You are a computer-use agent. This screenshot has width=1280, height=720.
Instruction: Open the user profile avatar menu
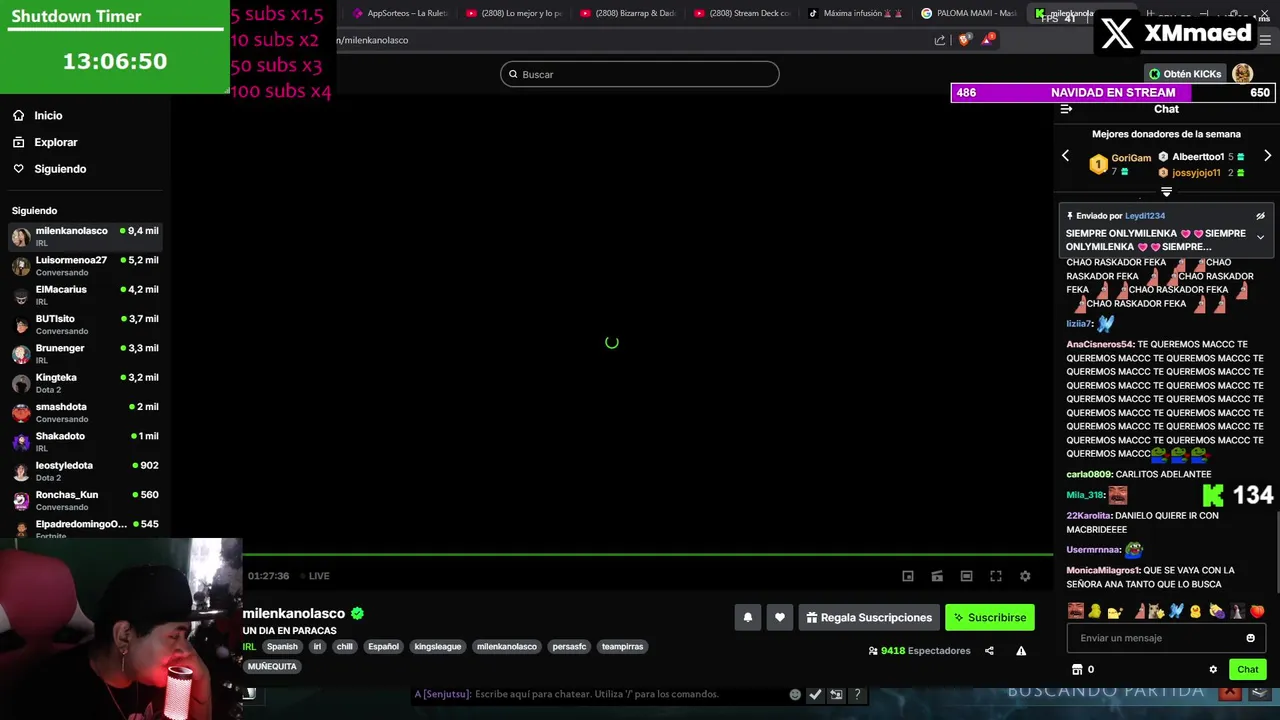pyautogui.click(x=1242, y=74)
